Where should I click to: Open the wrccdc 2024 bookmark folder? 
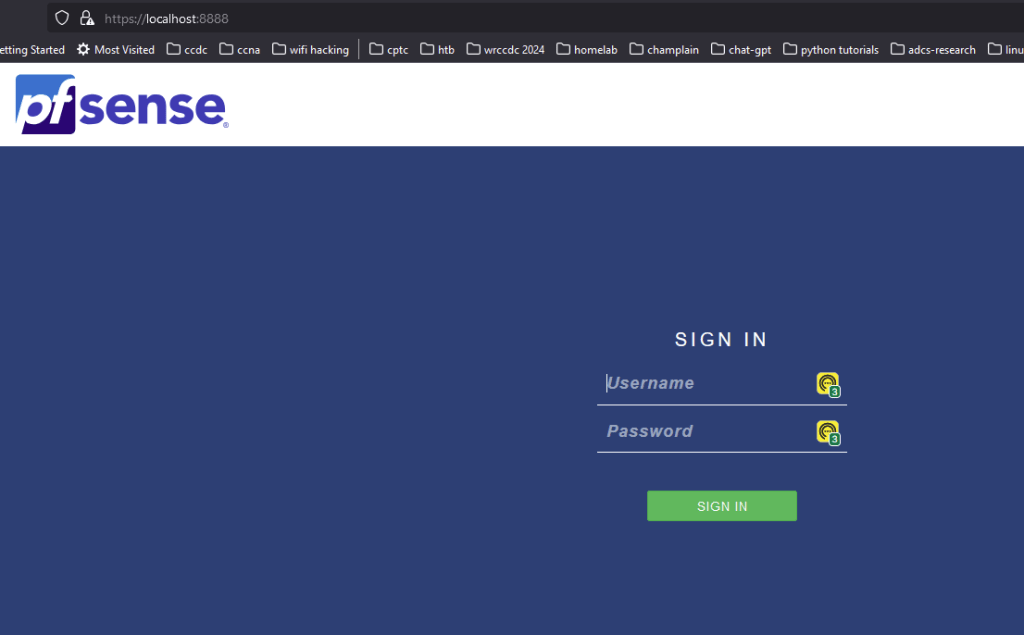[505, 49]
